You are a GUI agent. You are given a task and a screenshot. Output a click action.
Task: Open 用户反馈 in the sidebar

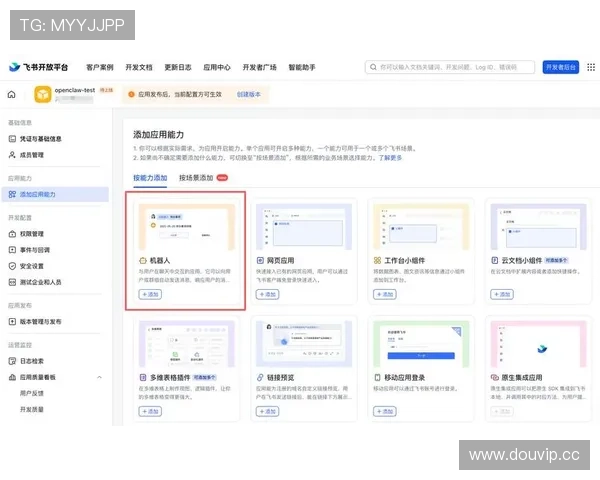pos(32,393)
